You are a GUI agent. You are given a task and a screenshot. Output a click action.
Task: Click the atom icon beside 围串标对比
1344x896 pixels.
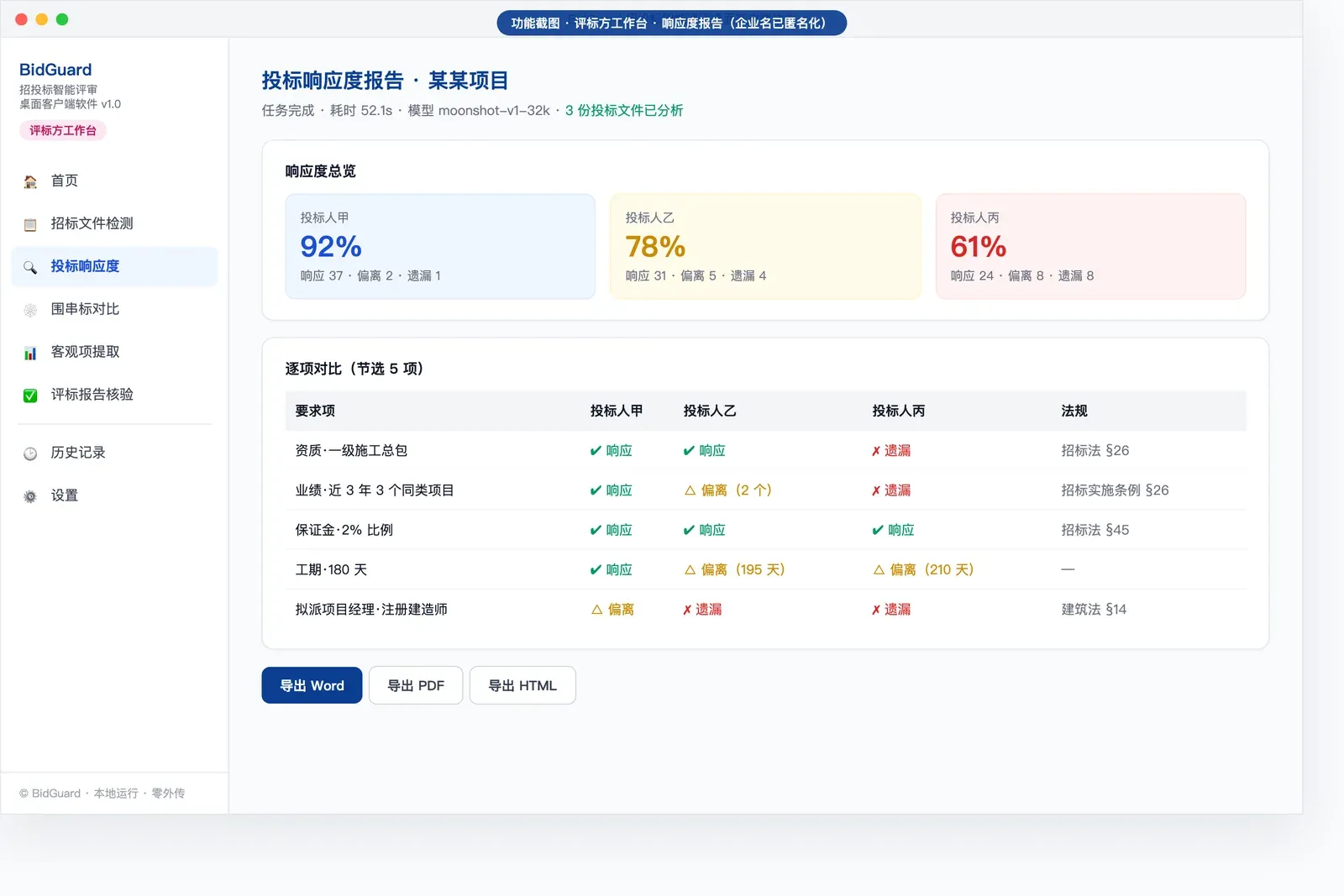coord(30,310)
